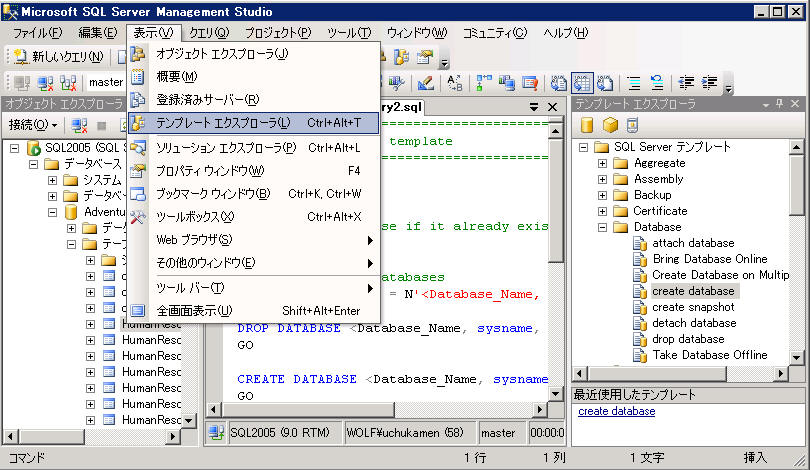Choose オブジェクト エクスプローラ(J) menu item

254,54
